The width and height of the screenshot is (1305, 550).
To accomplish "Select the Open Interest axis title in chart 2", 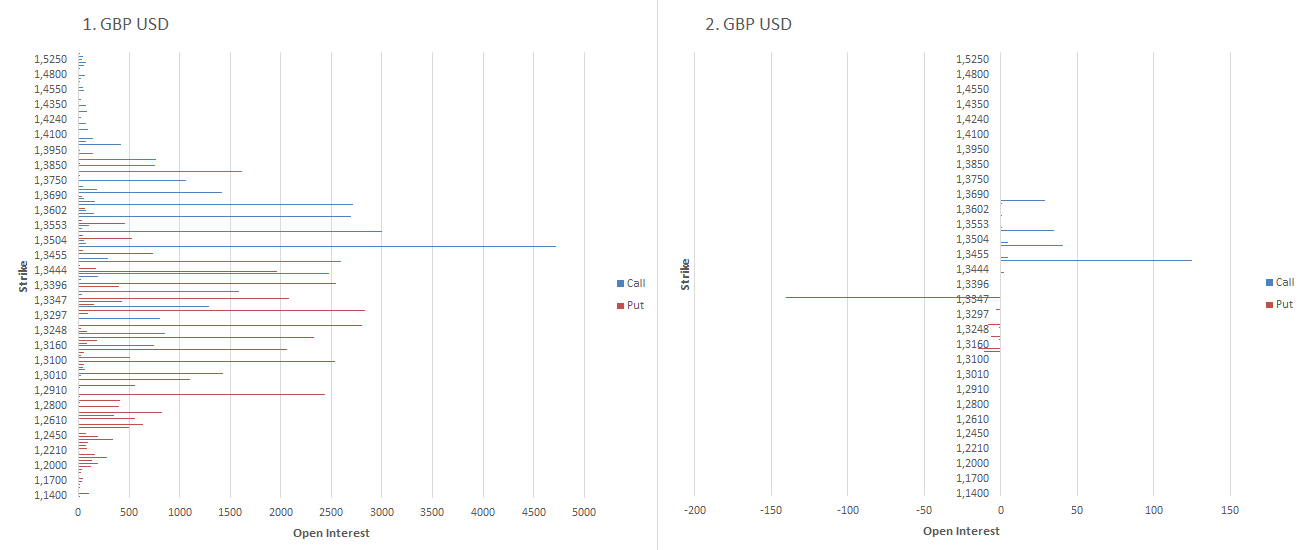I will click(x=961, y=531).
